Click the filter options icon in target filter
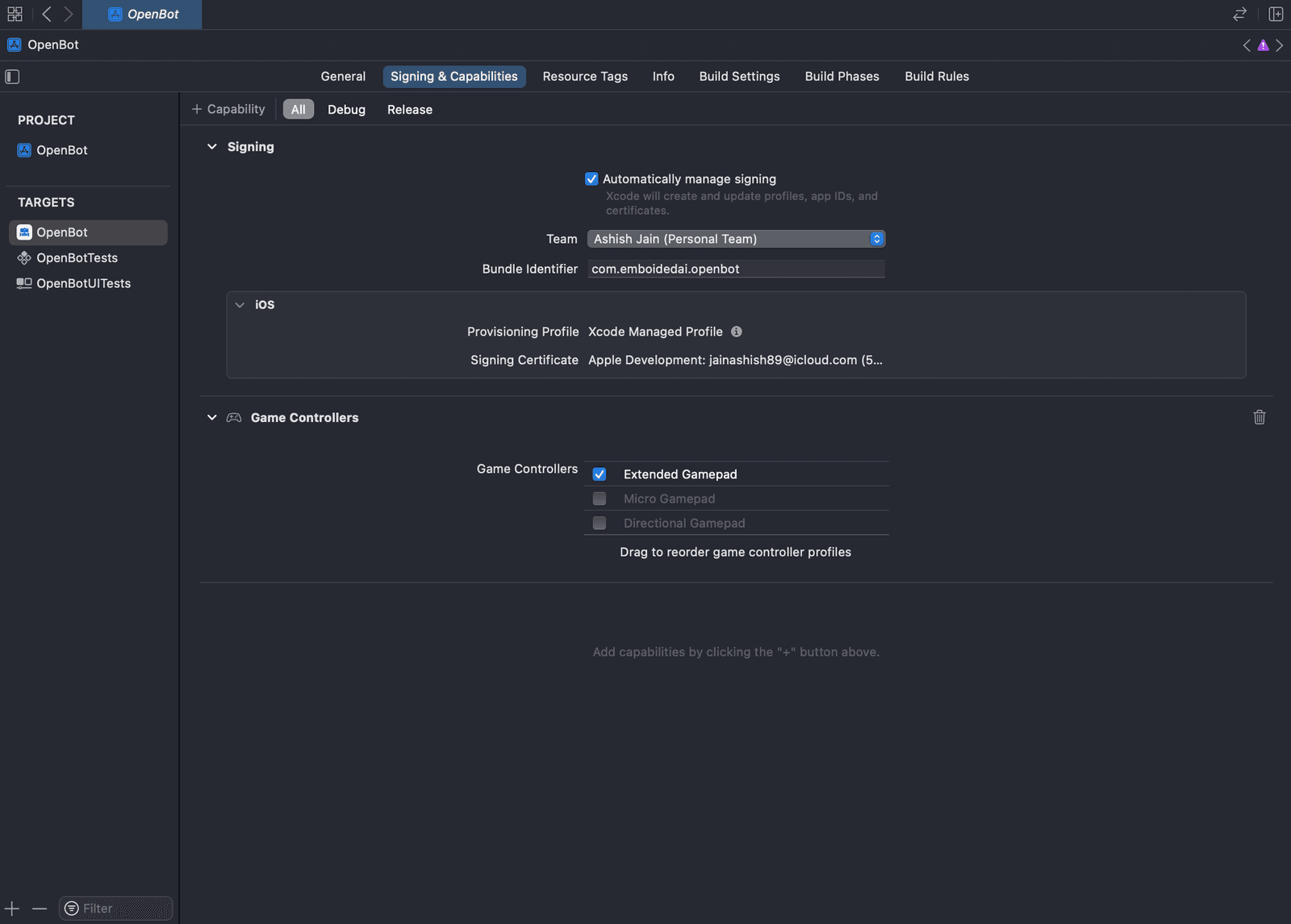1291x924 pixels. [x=72, y=909]
